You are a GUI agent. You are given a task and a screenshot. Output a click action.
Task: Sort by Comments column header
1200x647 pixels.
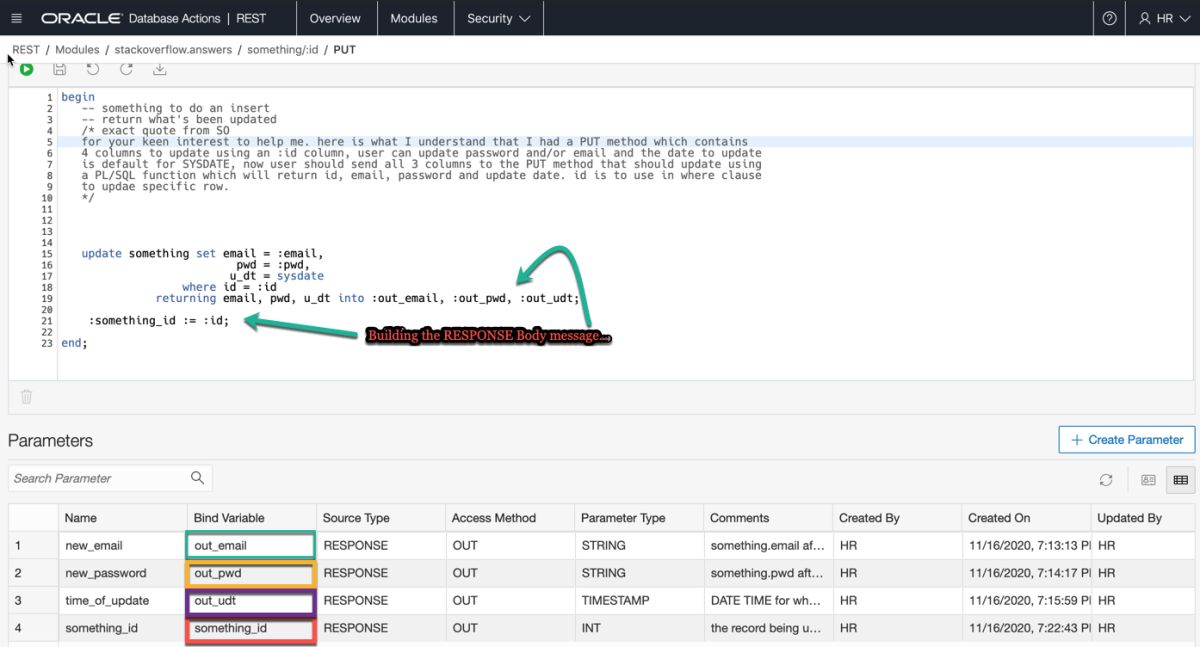767,518
